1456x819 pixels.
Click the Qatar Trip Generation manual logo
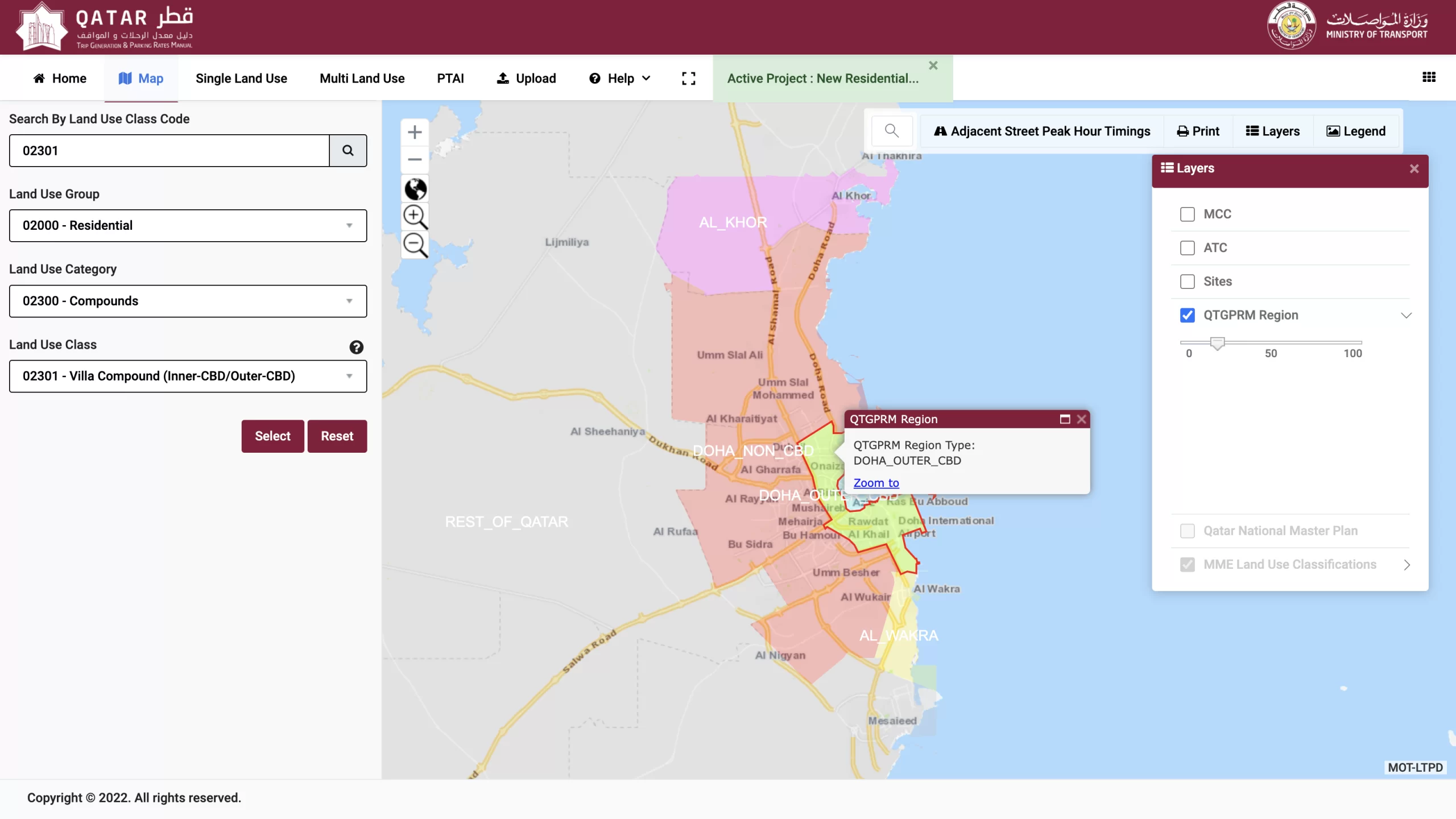pos(106,27)
